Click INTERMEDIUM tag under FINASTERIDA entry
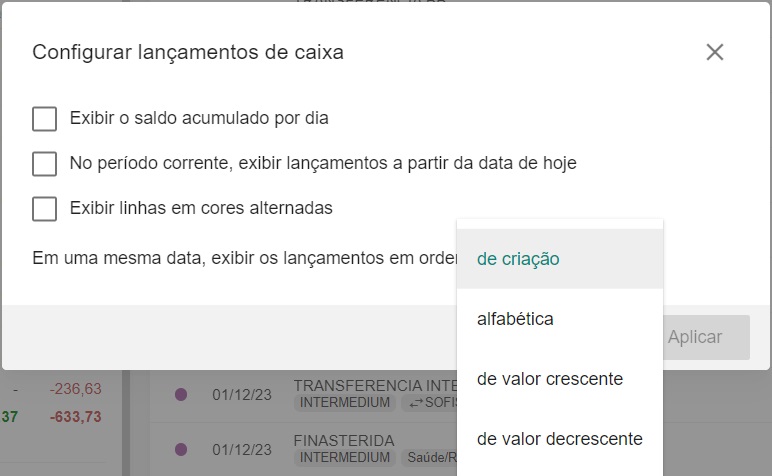 [343, 458]
